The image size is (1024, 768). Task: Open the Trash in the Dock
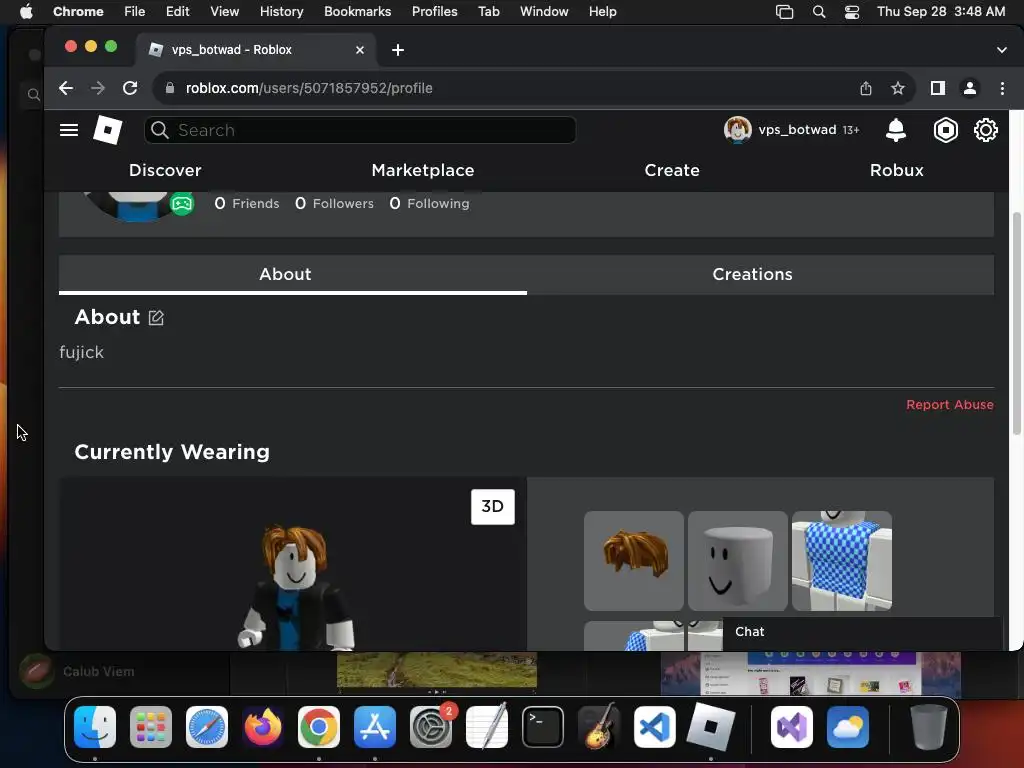point(928,726)
